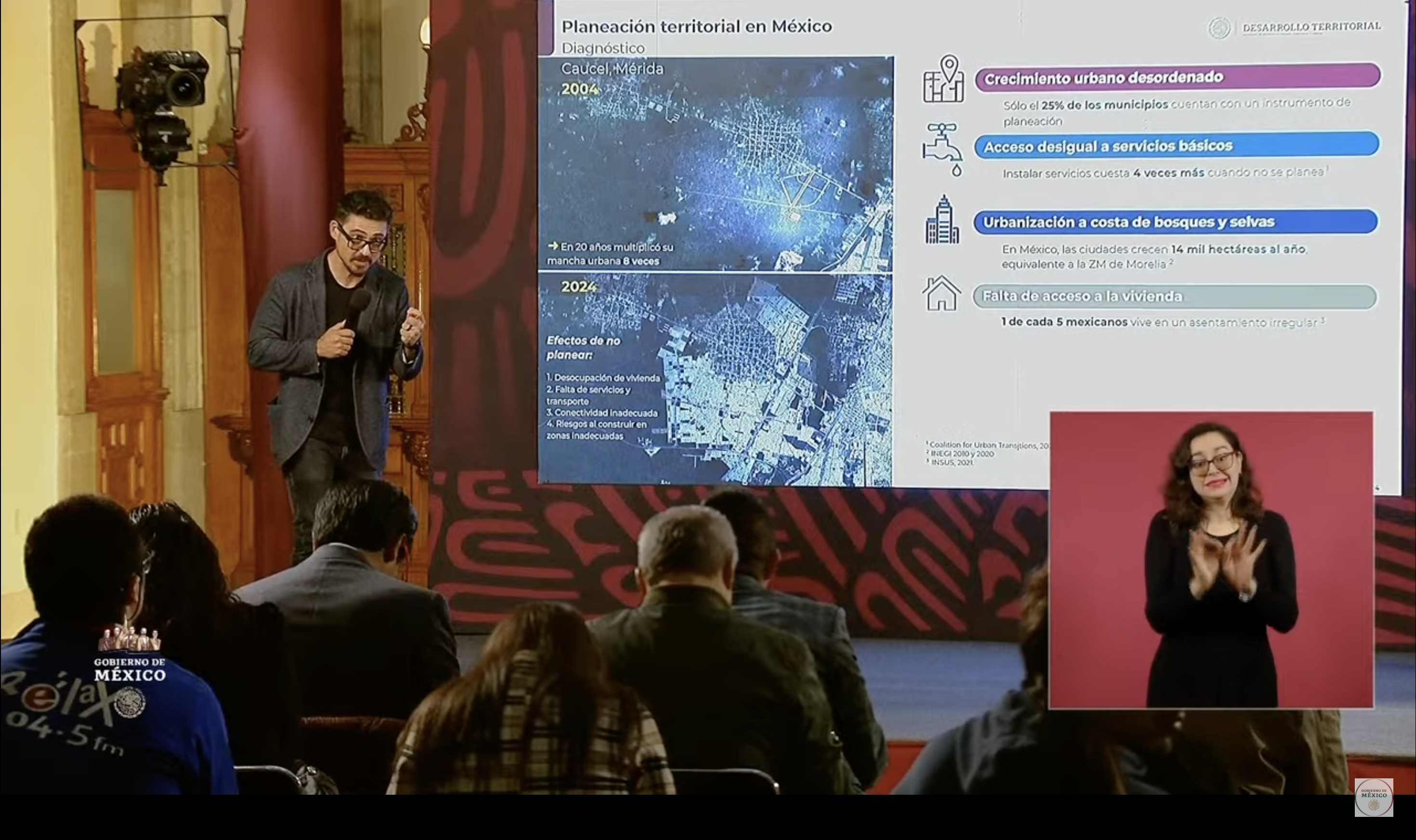The image size is (1416, 840).
Task: Click the 'Falta de acceso a la vivienda' bar
Action: tap(1174, 297)
